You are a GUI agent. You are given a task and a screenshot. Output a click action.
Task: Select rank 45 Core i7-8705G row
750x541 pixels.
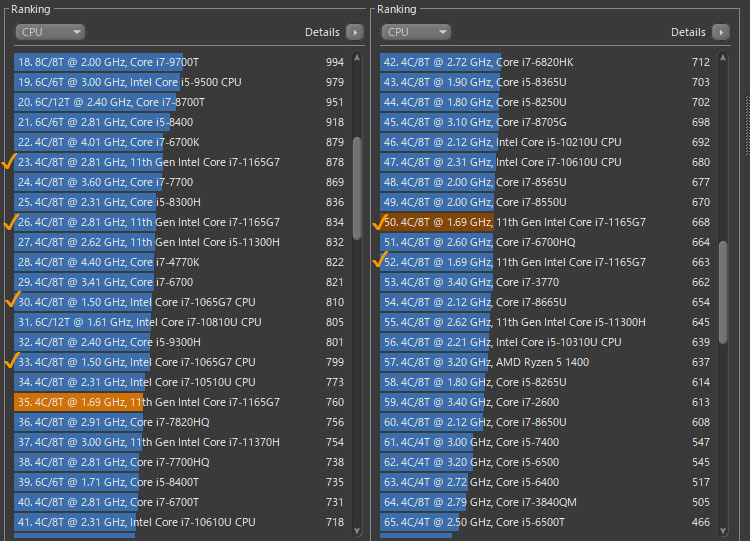545,122
